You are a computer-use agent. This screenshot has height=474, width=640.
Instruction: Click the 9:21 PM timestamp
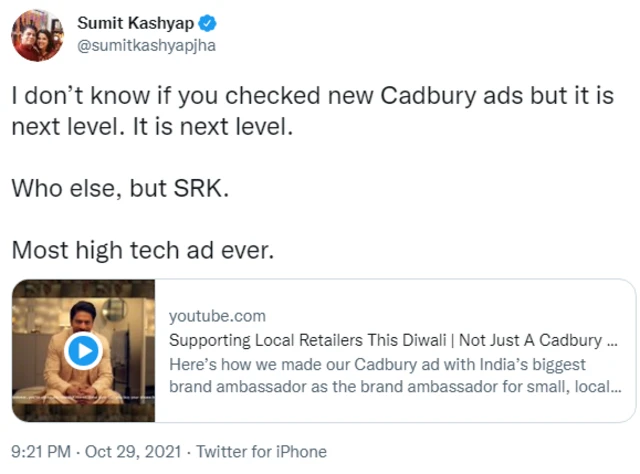coord(40,452)
